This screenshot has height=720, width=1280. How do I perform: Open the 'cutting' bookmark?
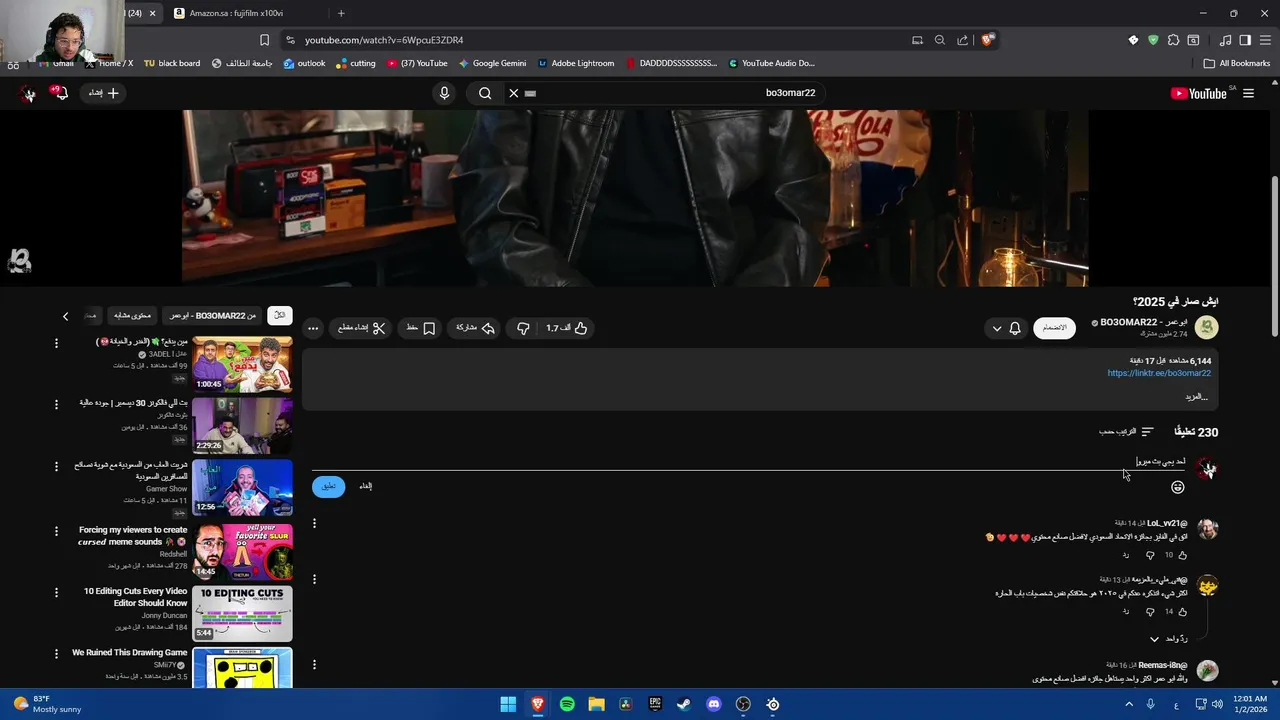pos(356,63)
